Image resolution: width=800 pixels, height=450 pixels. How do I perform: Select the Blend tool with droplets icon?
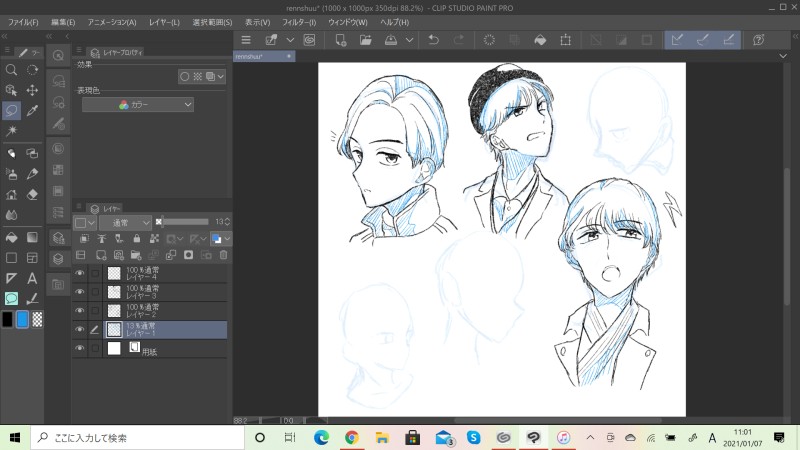coord(11,215)
